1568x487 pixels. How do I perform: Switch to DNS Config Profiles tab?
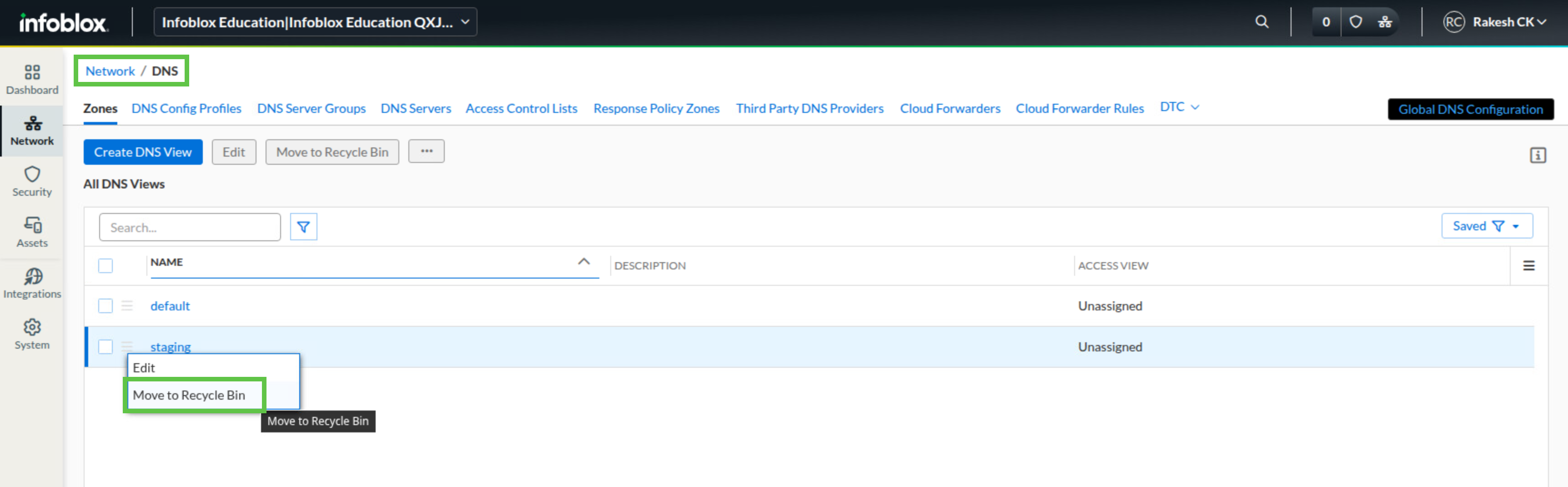click(x=186, y=108)
